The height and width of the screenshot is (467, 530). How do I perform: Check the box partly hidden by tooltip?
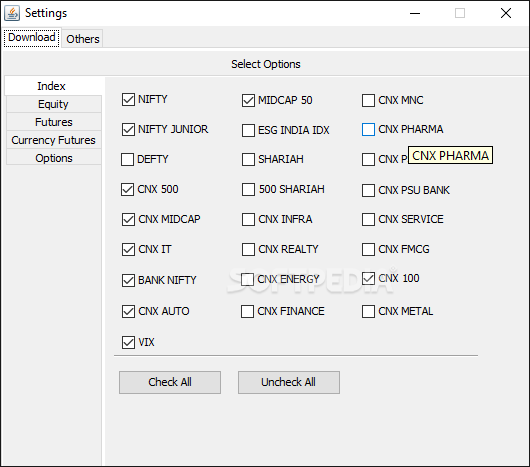click(368, 159)
